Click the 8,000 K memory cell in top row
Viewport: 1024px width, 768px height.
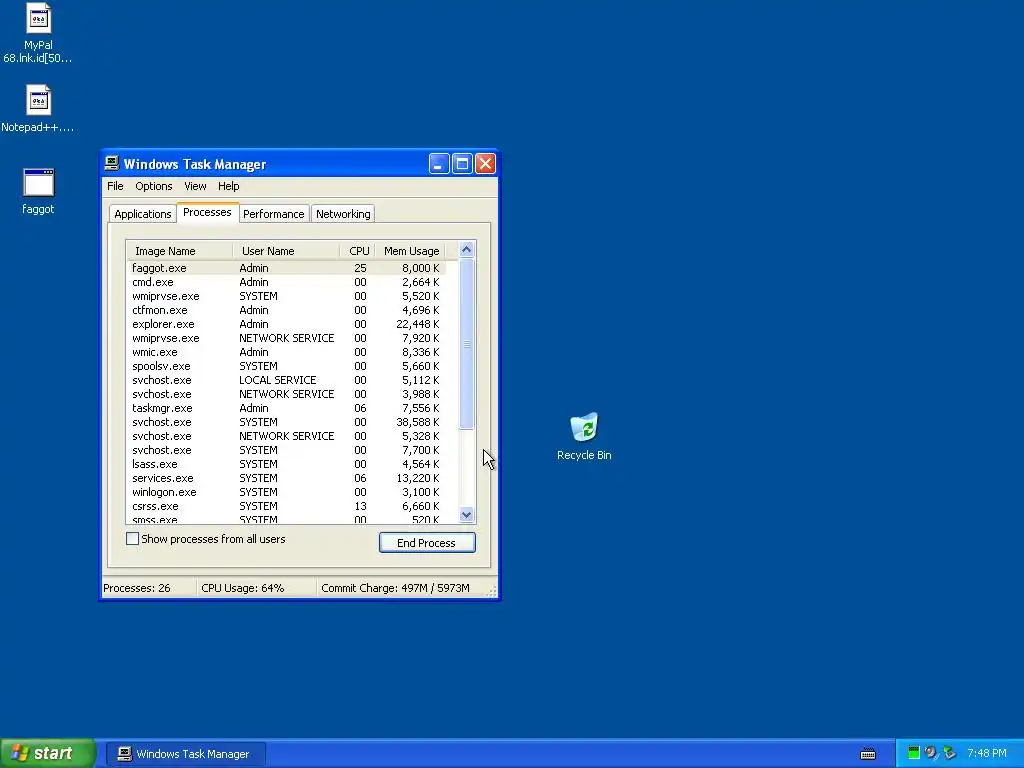[x=421, y=268]
